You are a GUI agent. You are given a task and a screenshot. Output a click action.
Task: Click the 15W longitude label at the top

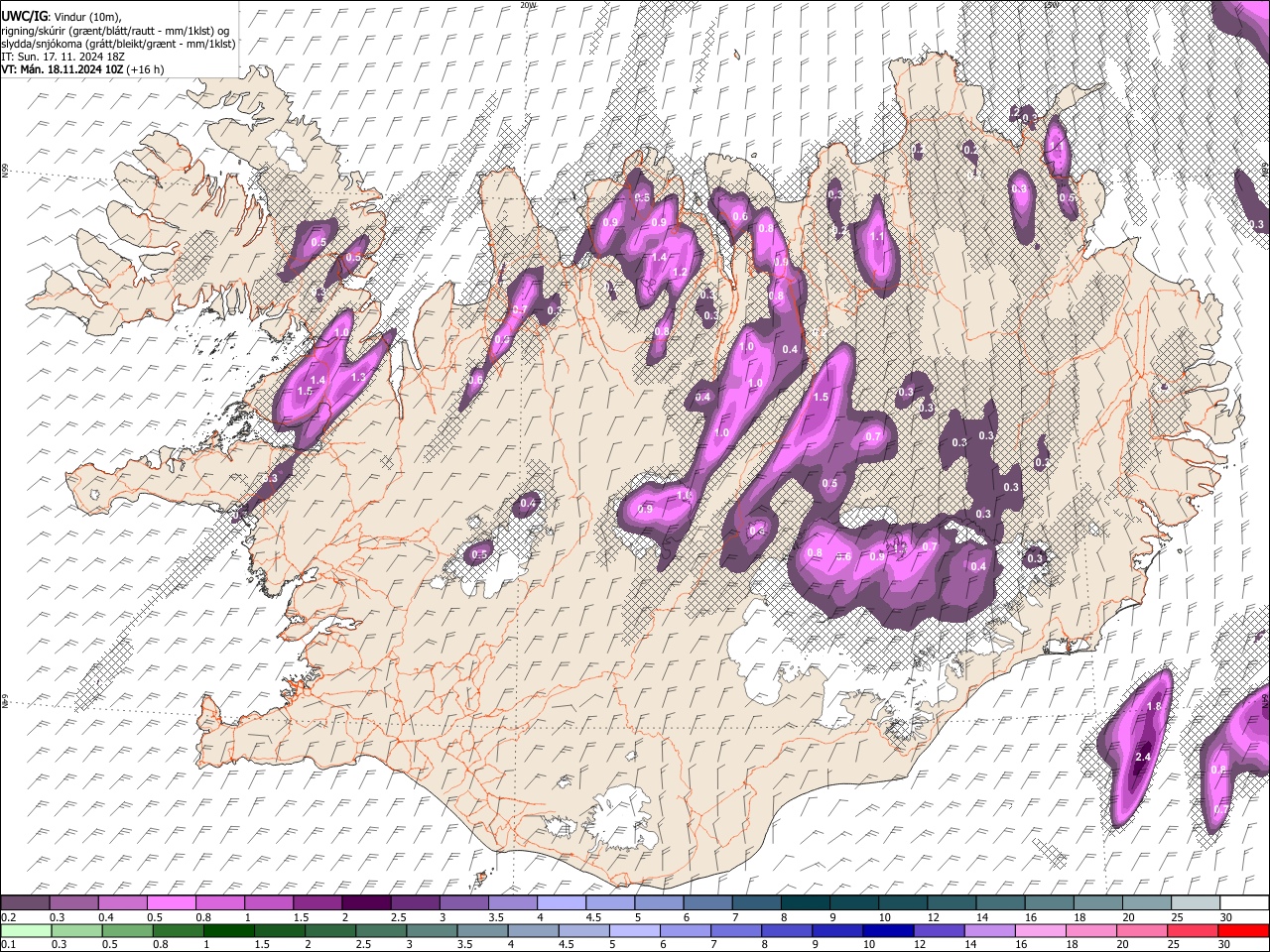(x=1051, y=5)
